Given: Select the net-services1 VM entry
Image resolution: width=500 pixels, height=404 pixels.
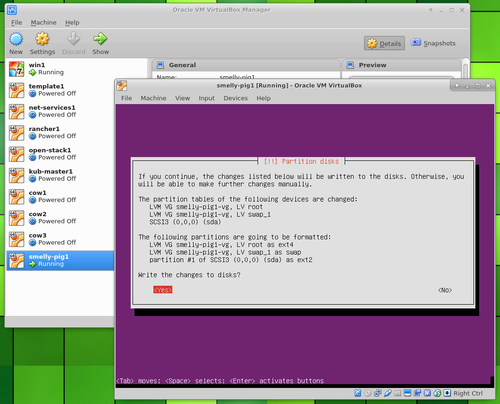Looking at the screenshot, I should click(60, 111).
